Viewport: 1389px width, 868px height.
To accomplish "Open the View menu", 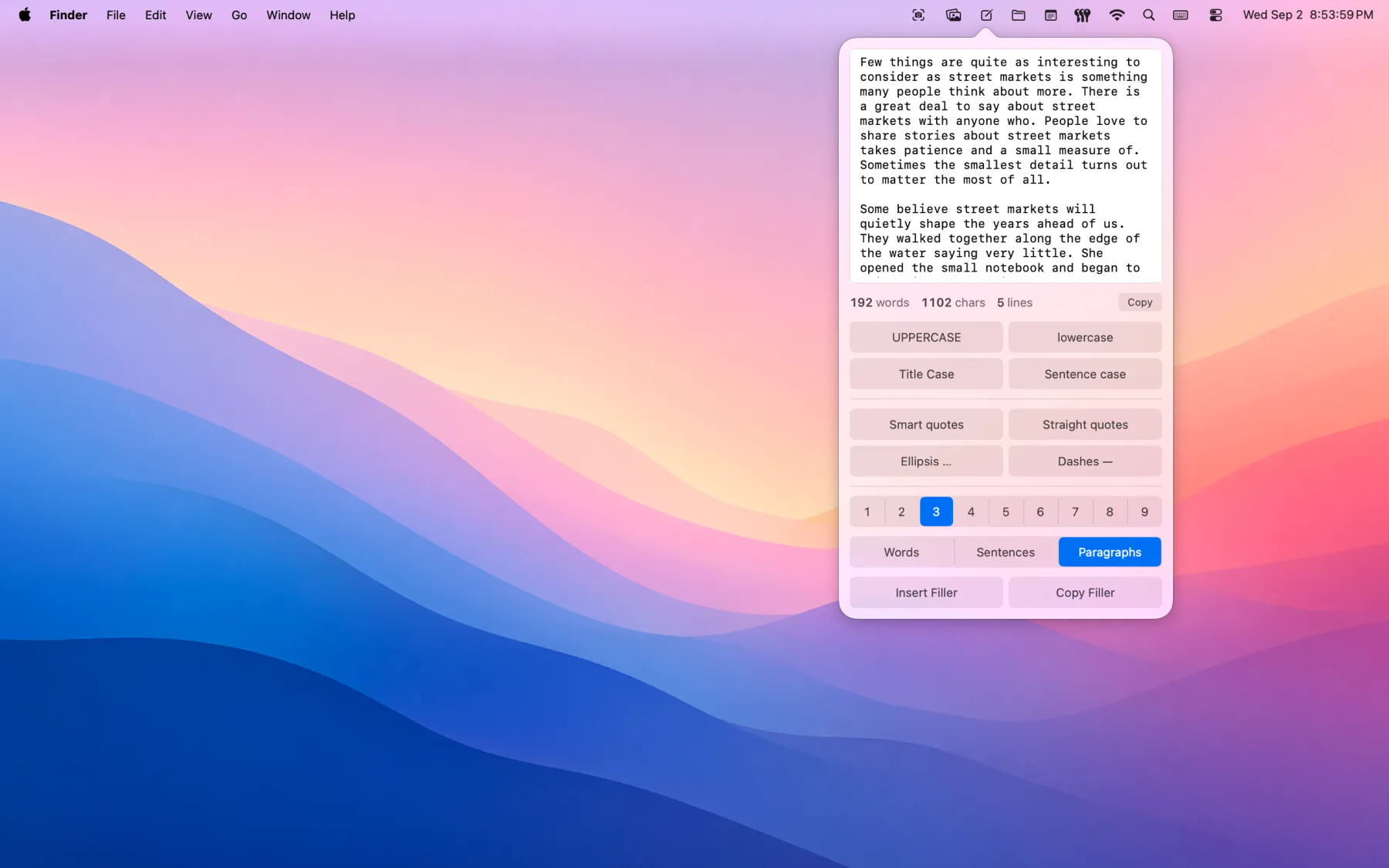I will coord(198,15).
